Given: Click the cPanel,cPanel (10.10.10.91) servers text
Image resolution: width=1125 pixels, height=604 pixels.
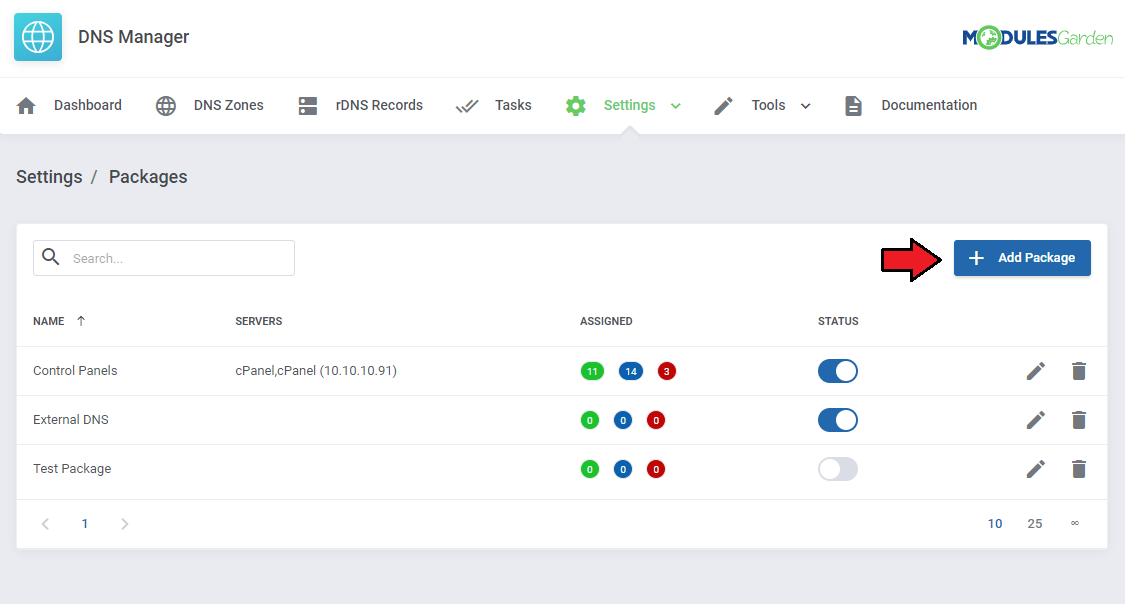Looking at the screenshot, I should [x=316, y=371].
